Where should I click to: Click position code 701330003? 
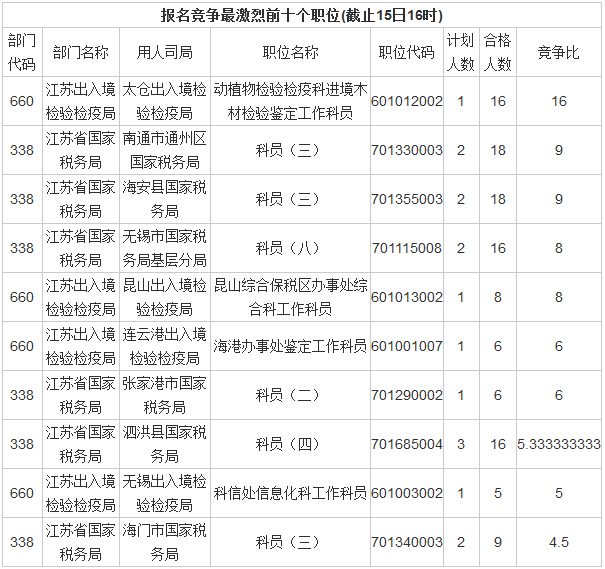pyautogui.click(x=407, y=150)
